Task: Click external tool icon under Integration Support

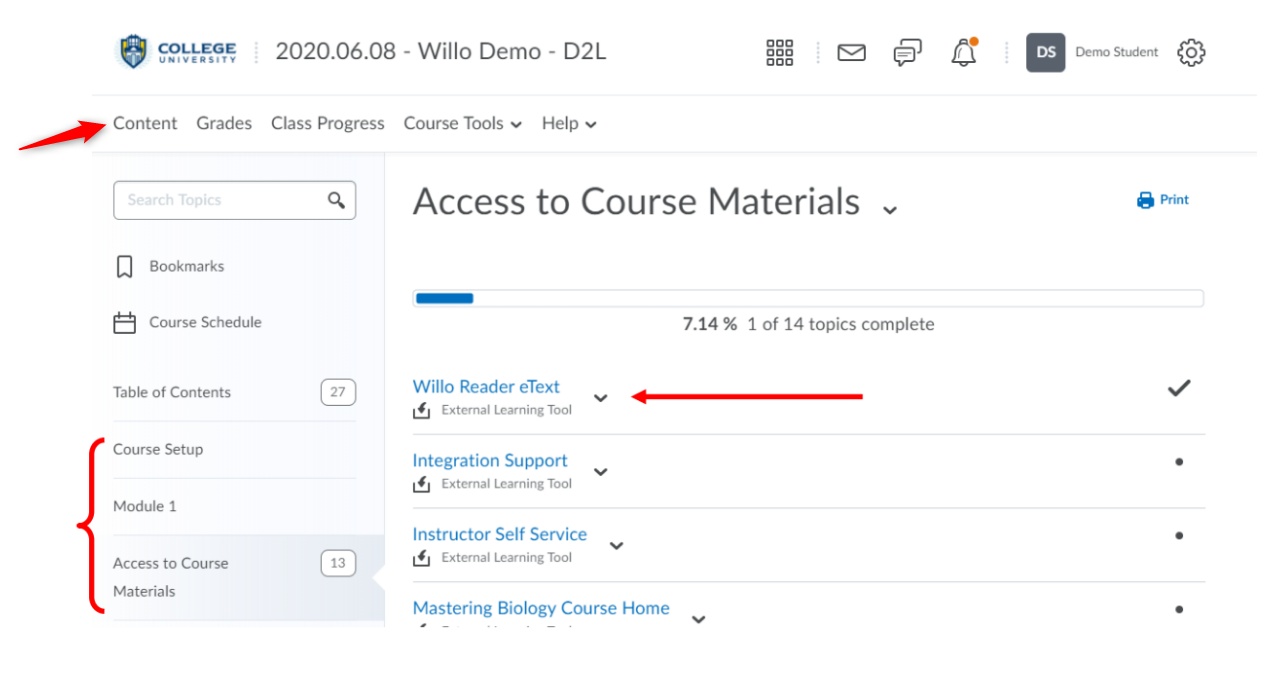Action: (421, 484)
